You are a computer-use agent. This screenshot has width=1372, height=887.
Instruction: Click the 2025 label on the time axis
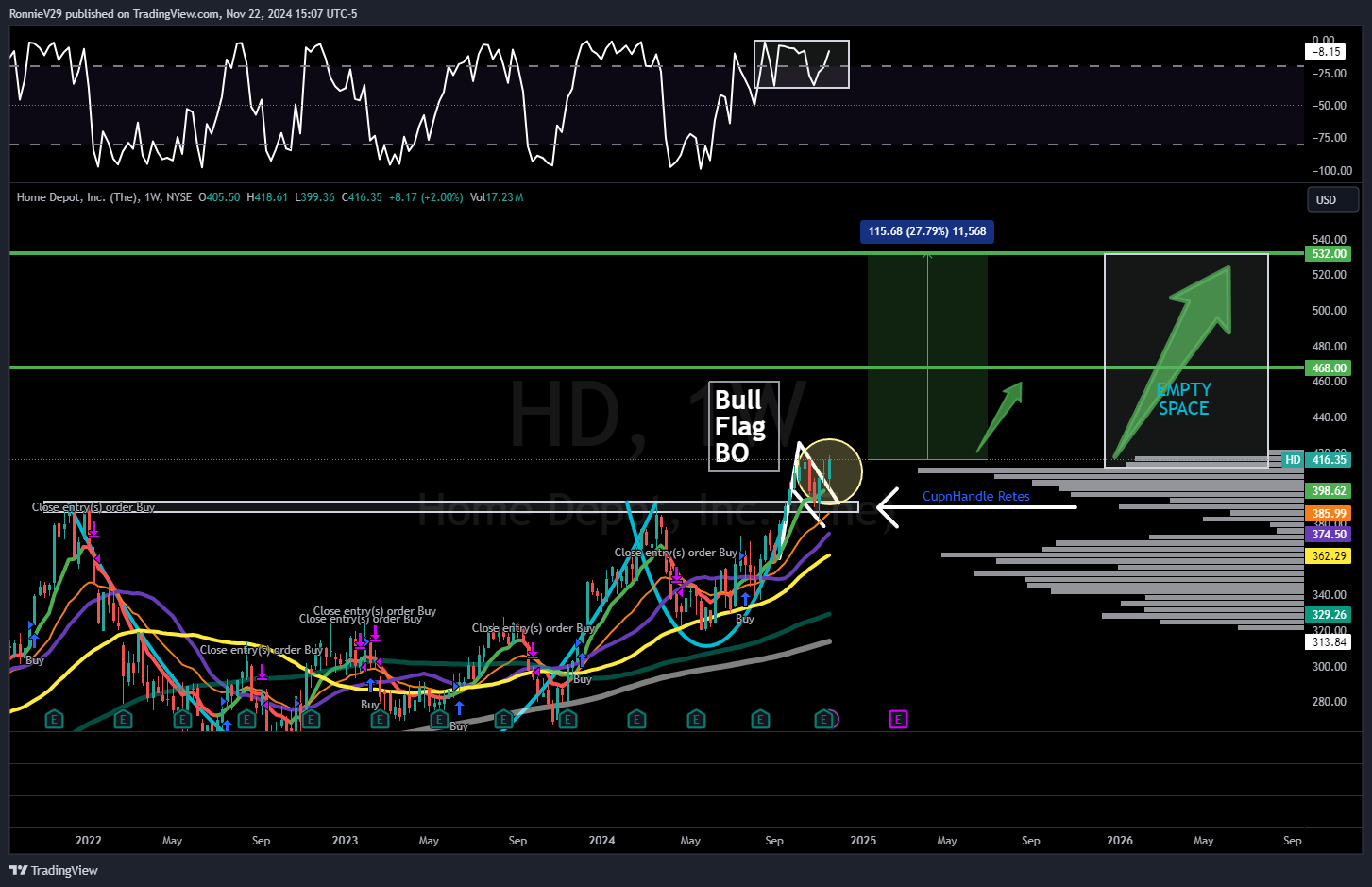point(863,840)
